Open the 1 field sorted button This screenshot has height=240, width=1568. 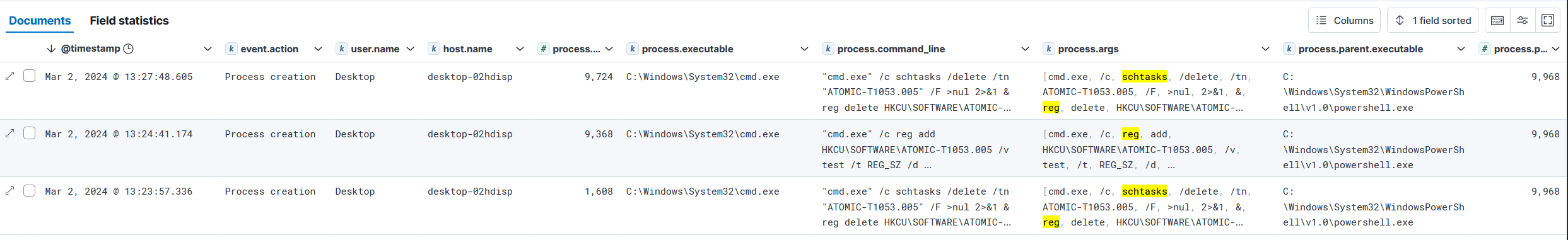(1432, 21)
